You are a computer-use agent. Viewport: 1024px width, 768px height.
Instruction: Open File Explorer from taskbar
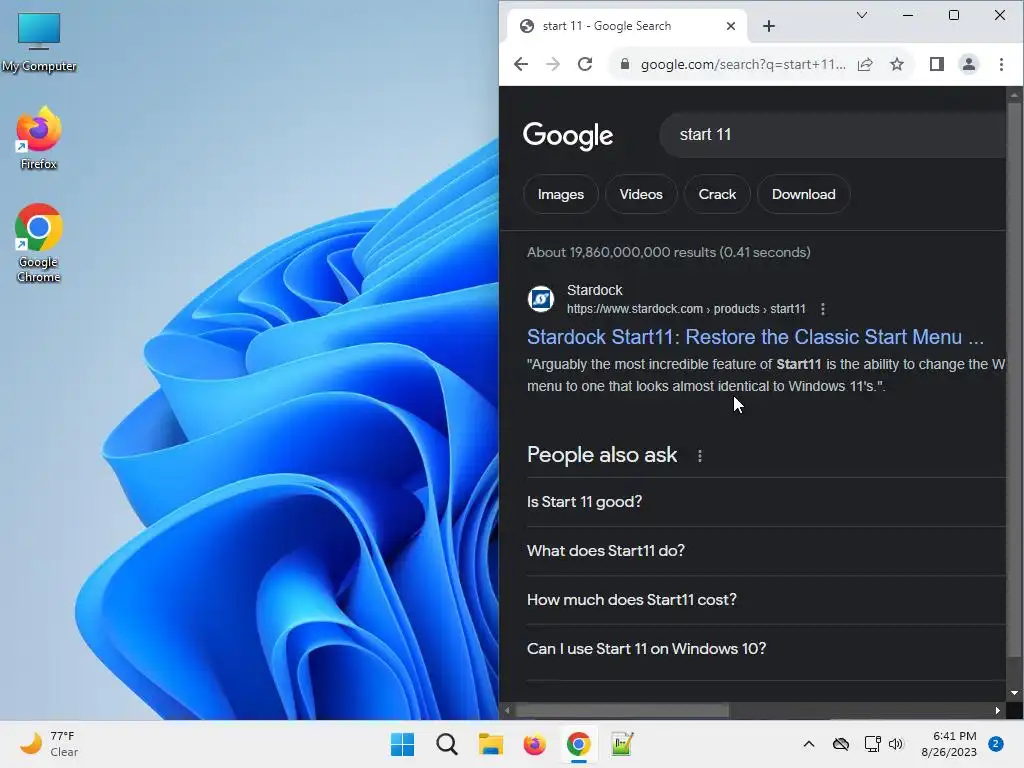(490, 744)
